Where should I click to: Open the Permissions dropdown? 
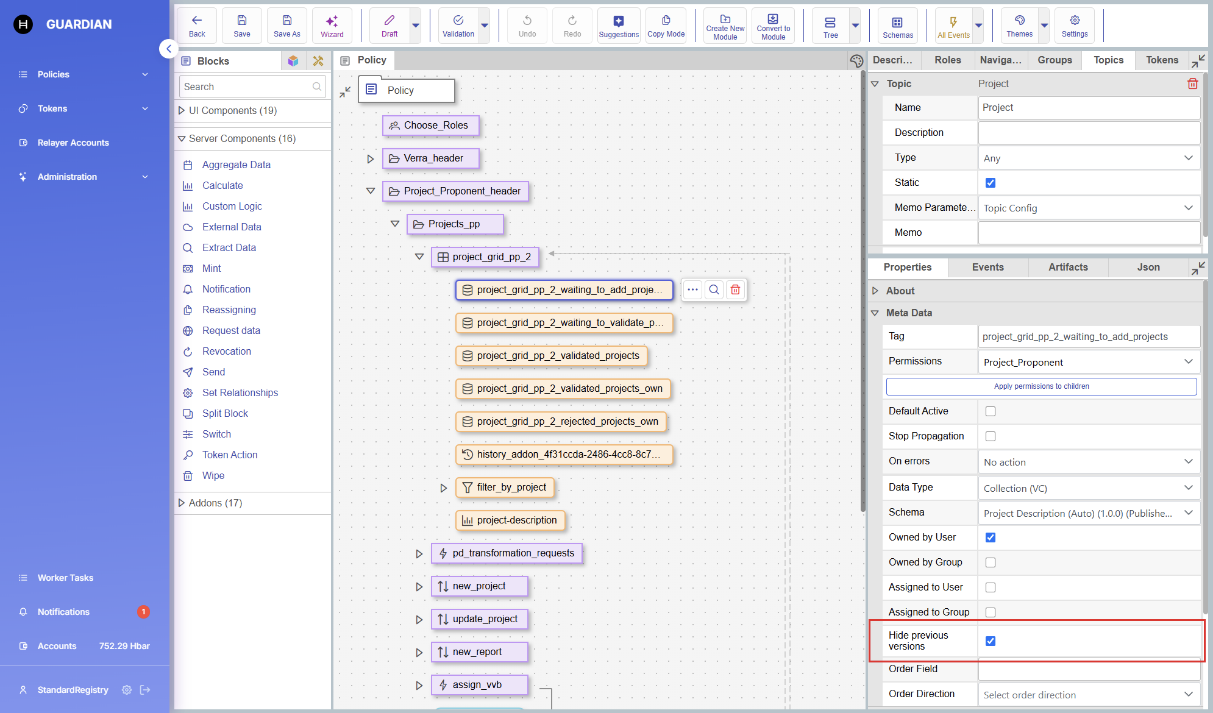[x=1089, y=362]
